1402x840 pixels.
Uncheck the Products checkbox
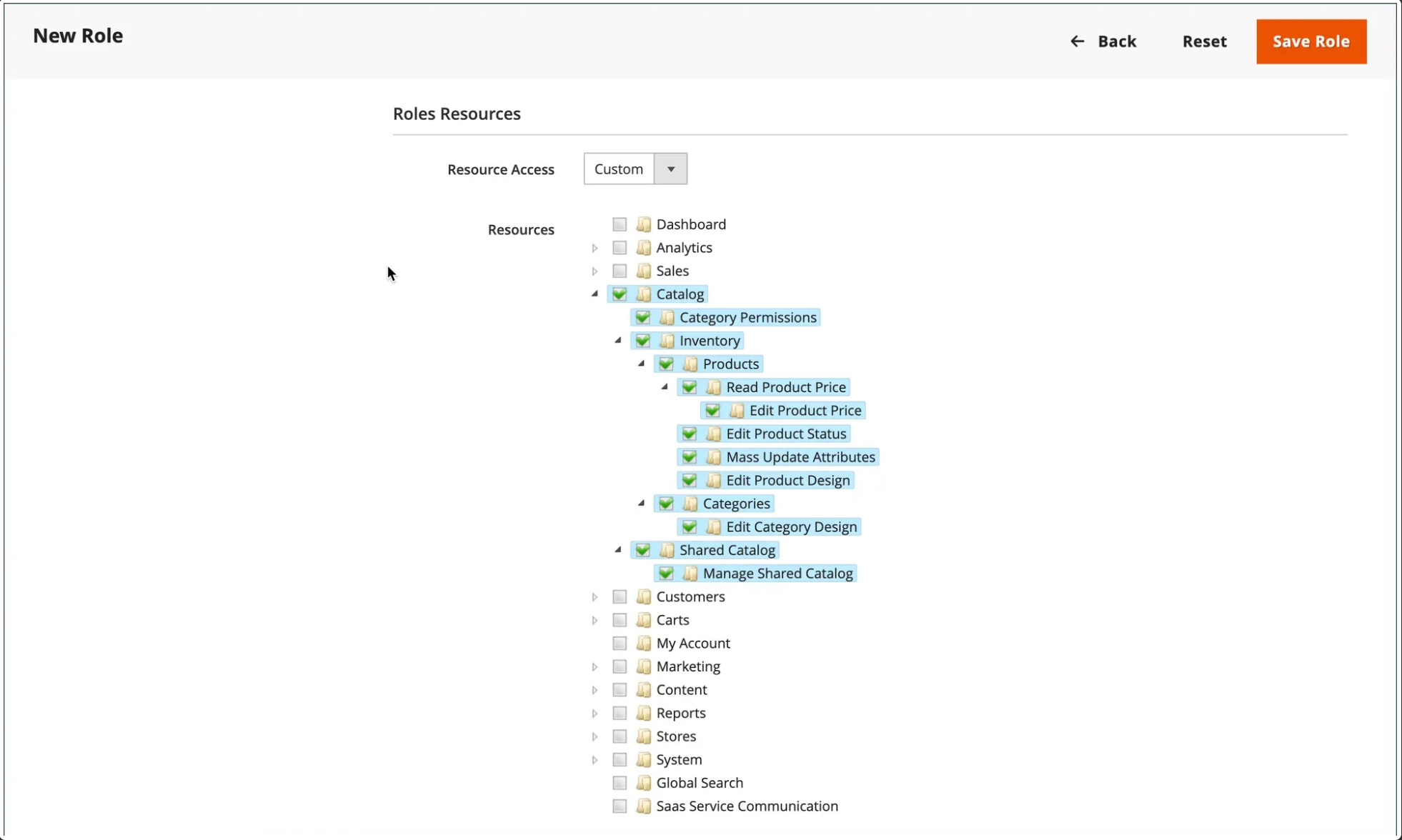[666, 364]
